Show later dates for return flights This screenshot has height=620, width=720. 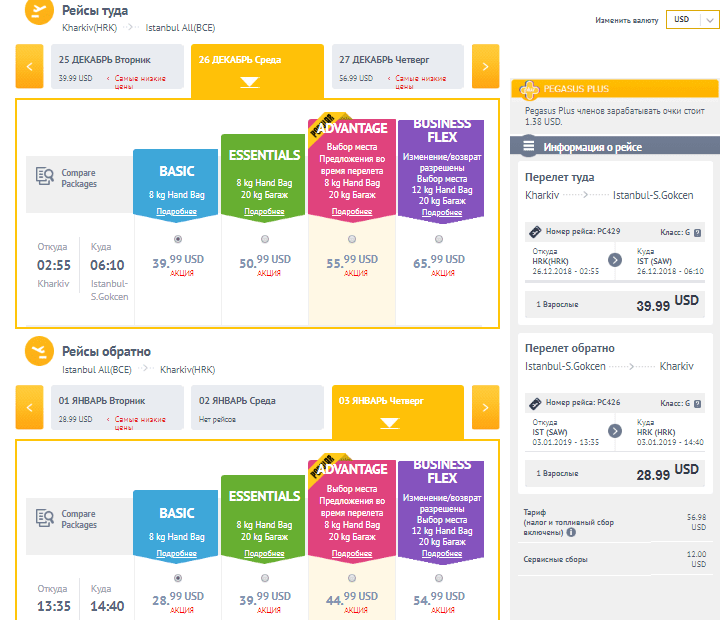485,408
